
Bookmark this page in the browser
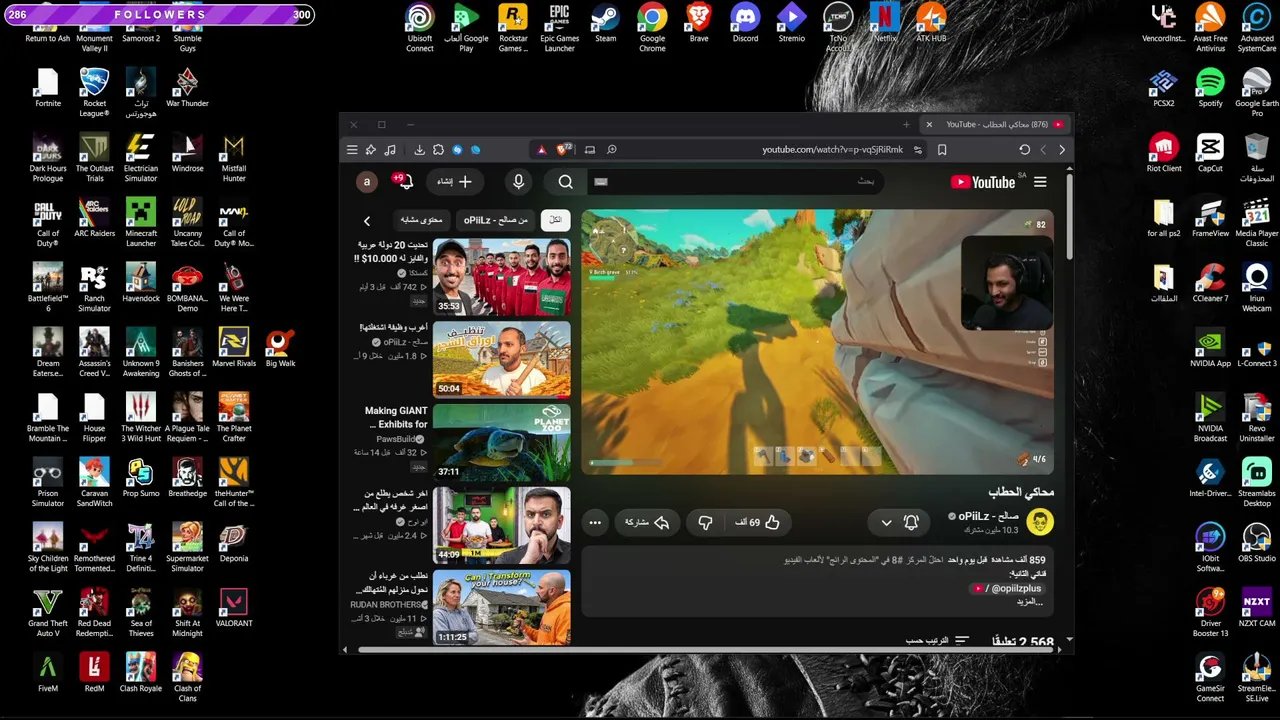coord(942,150)
